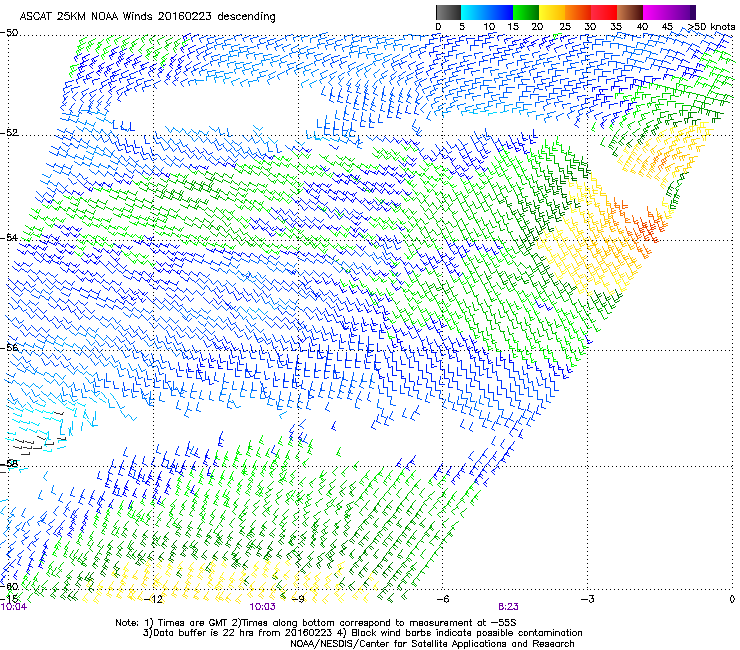
Task: Select the "25" legend scale label
Action: (564, 27)
